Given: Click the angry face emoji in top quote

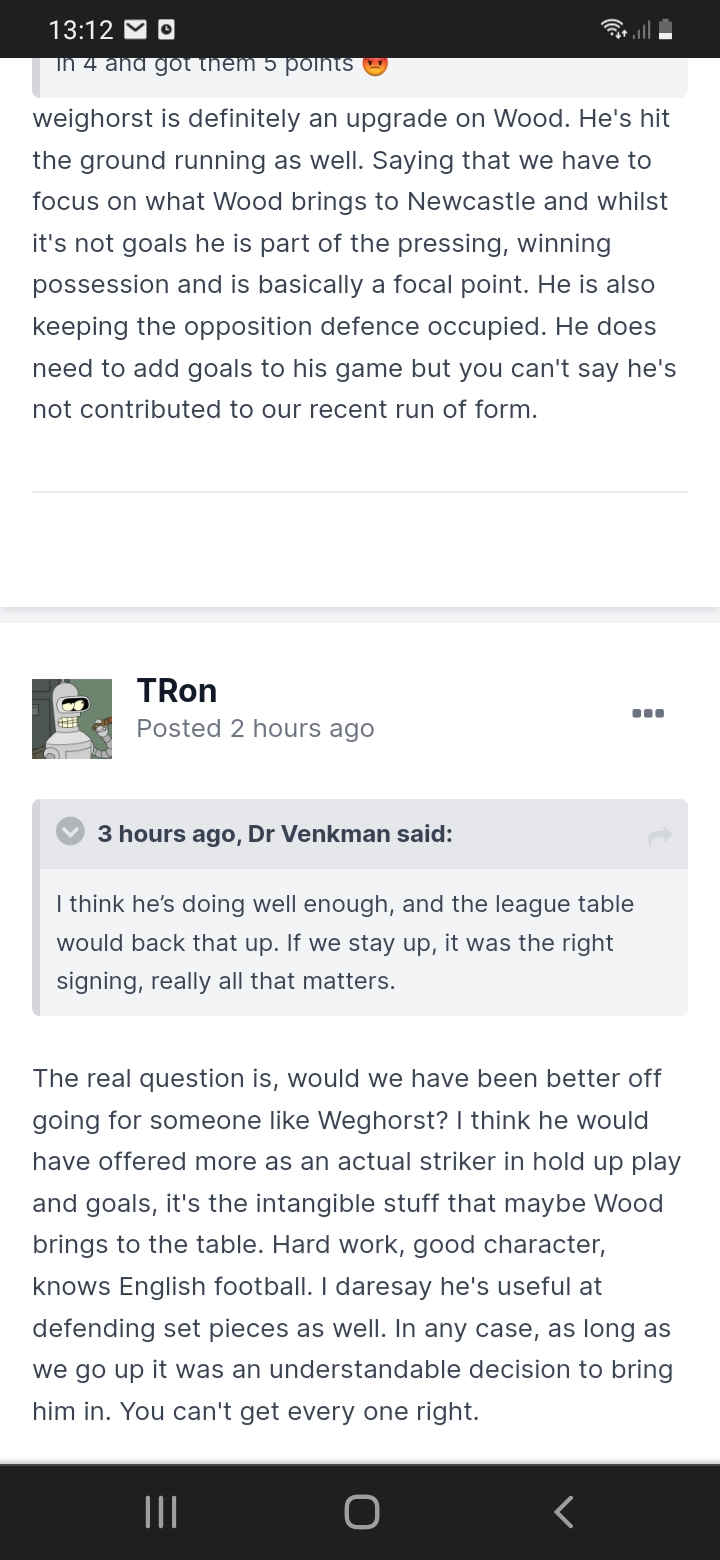Looking at the screenshot, I should pyautogui.click(x=375, y=65).
